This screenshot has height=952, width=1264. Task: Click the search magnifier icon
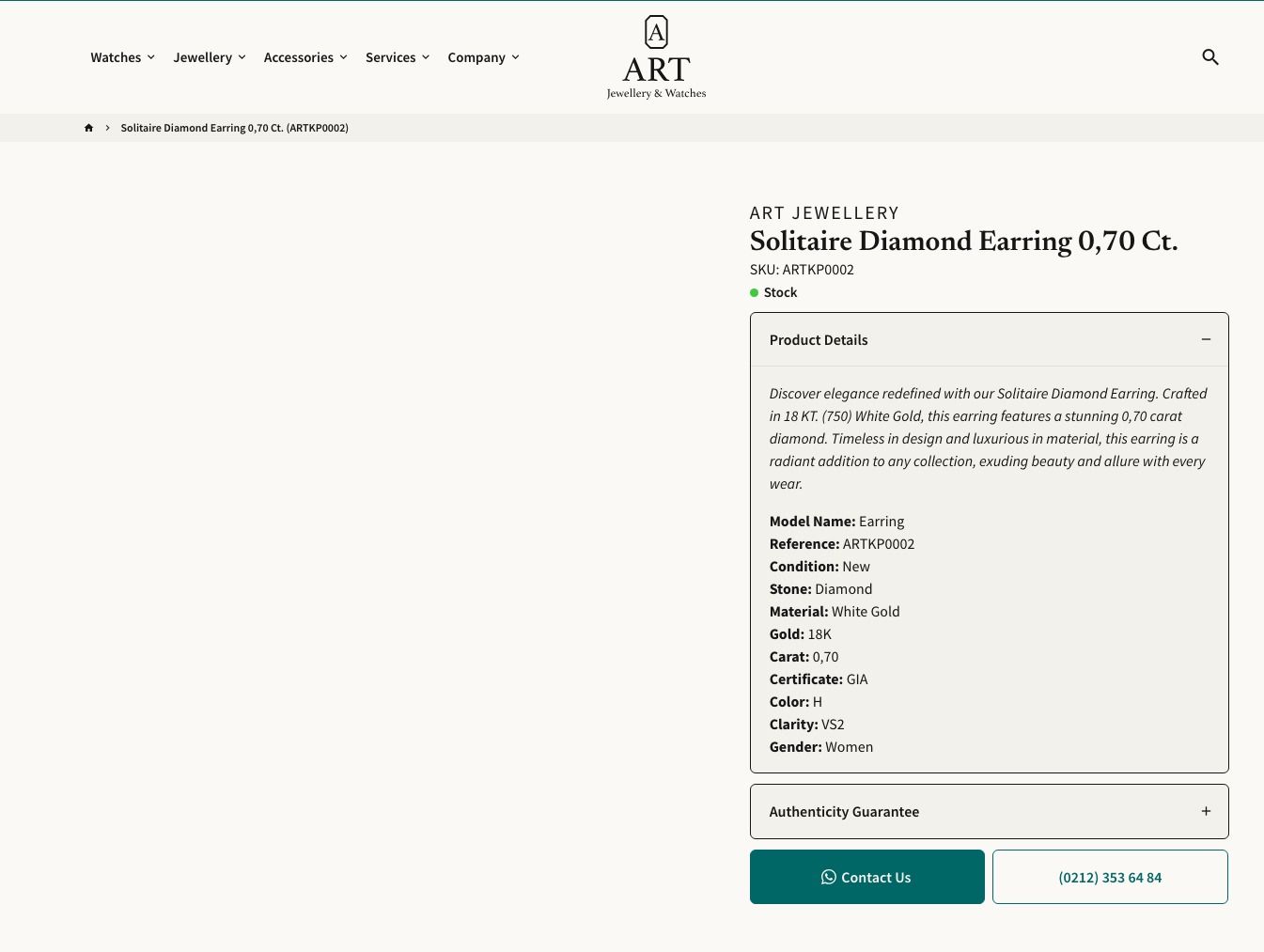point(1210,57)
